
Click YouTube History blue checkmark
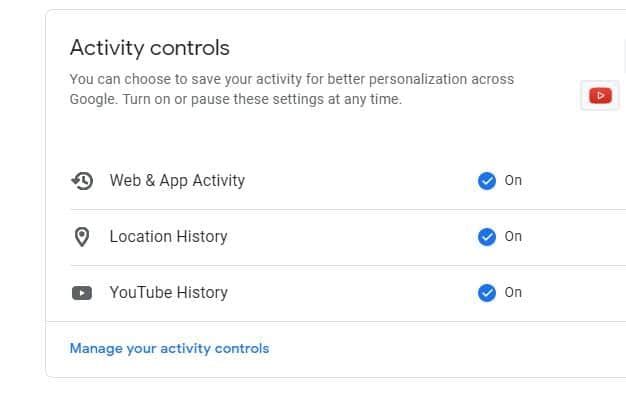(x=487, y=293)
